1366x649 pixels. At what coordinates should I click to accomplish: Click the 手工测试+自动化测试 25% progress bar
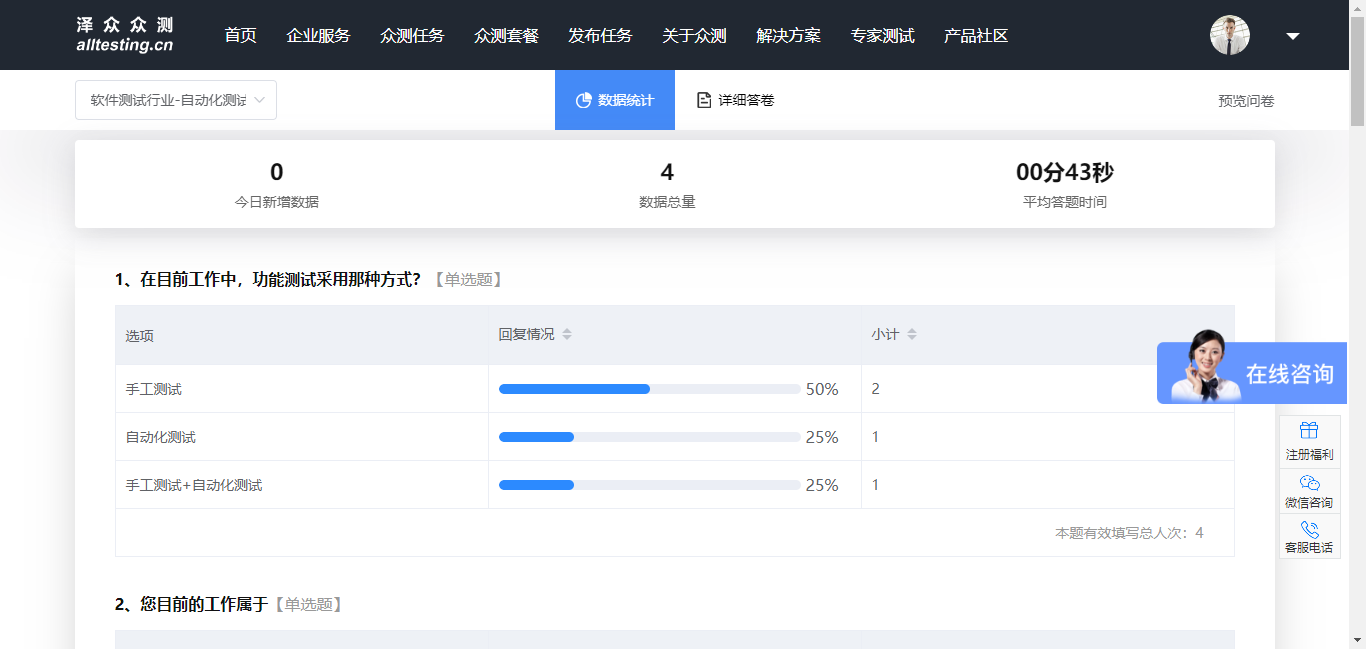coord(650,485)
